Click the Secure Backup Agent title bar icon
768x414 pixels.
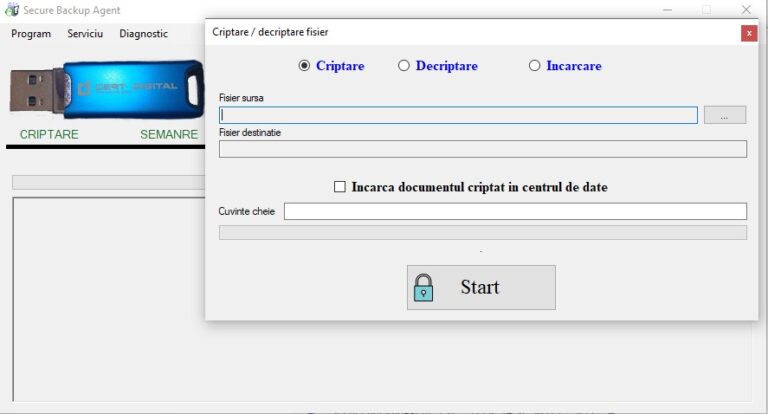tap(12, 10)
